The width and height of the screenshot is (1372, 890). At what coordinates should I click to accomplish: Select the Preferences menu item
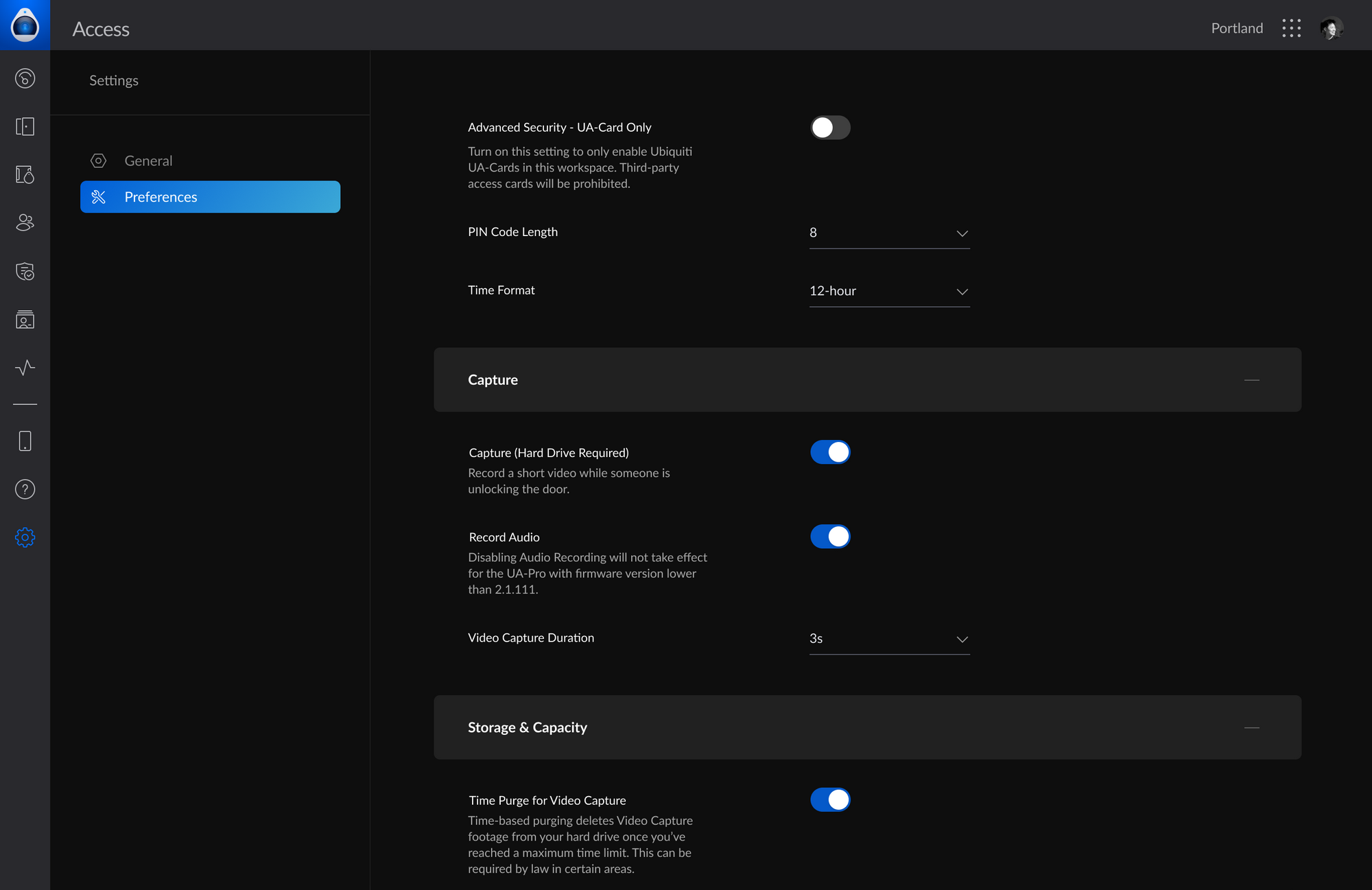click(x=210, y=197)
